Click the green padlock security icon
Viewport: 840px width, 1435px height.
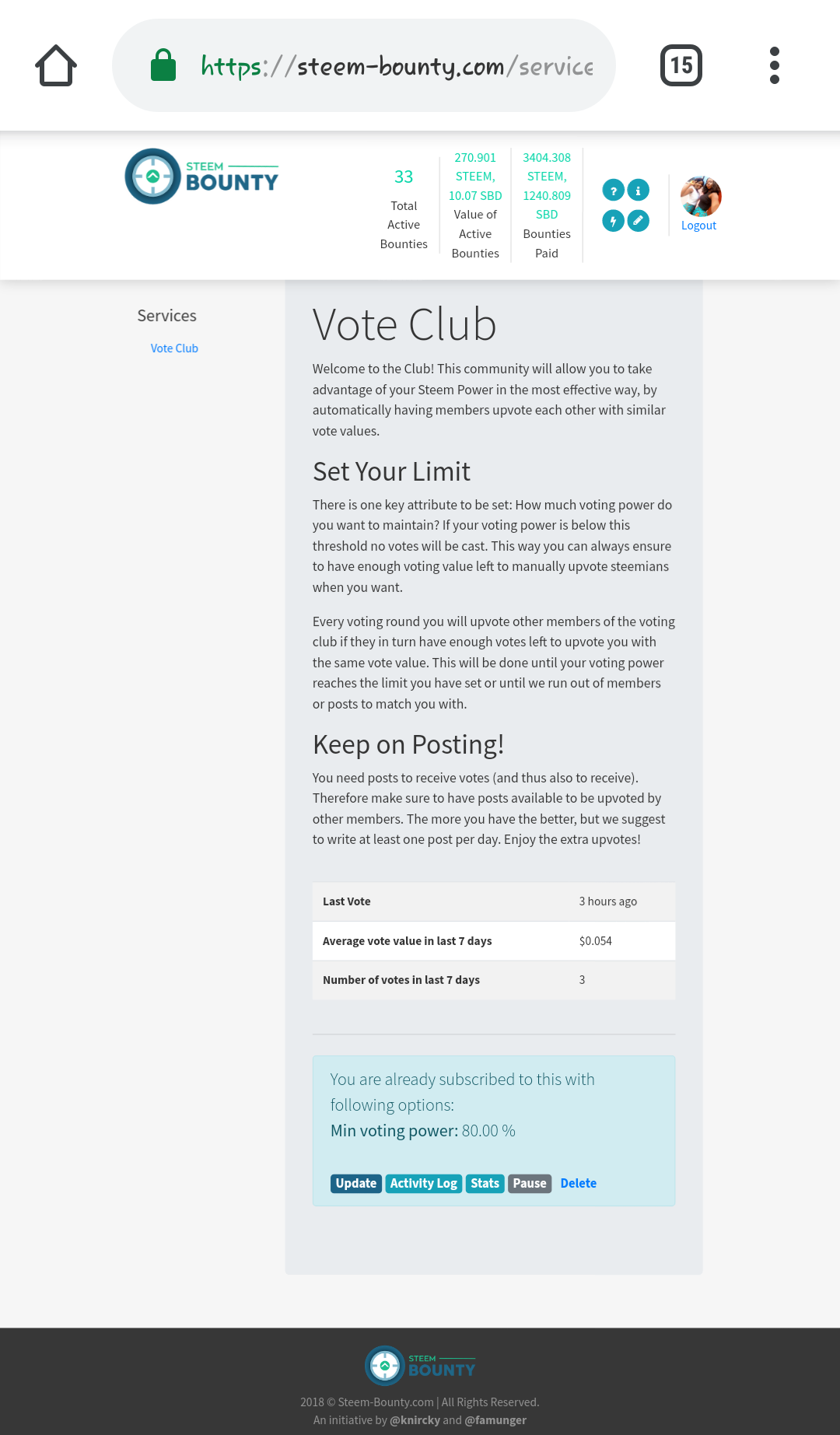click(163, 65)
